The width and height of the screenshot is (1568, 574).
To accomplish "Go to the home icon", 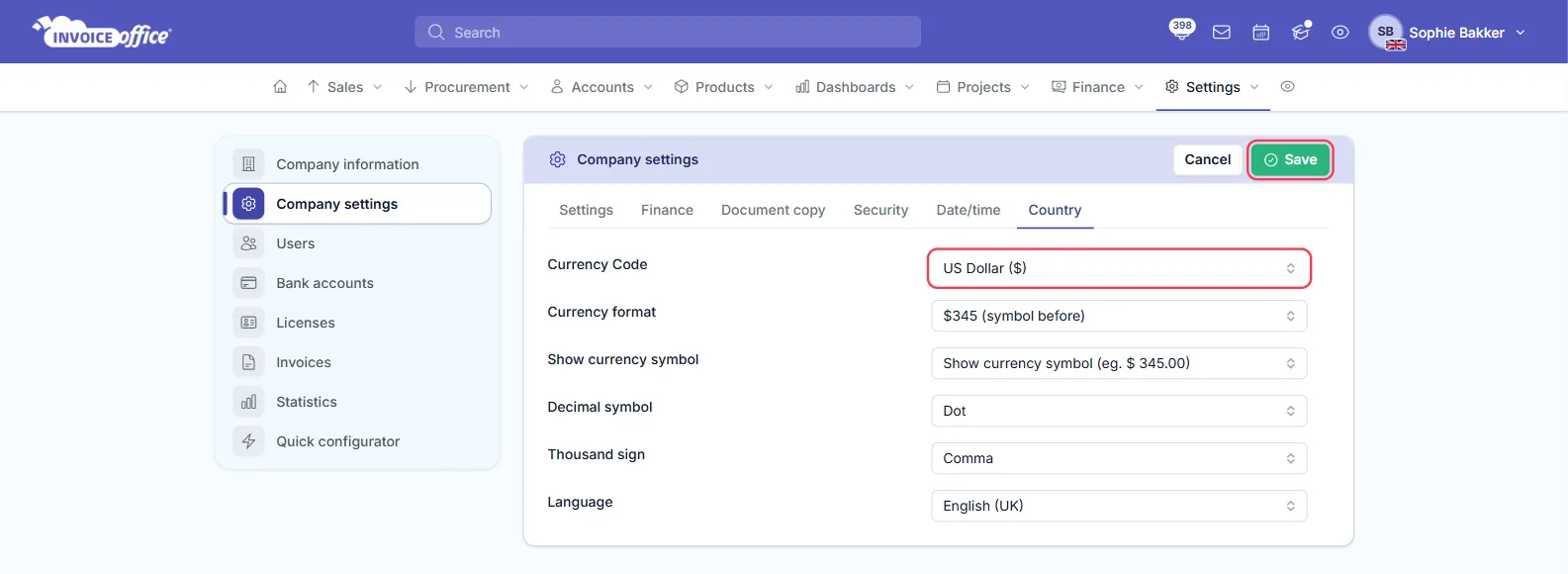I will (x=280, y=87).
